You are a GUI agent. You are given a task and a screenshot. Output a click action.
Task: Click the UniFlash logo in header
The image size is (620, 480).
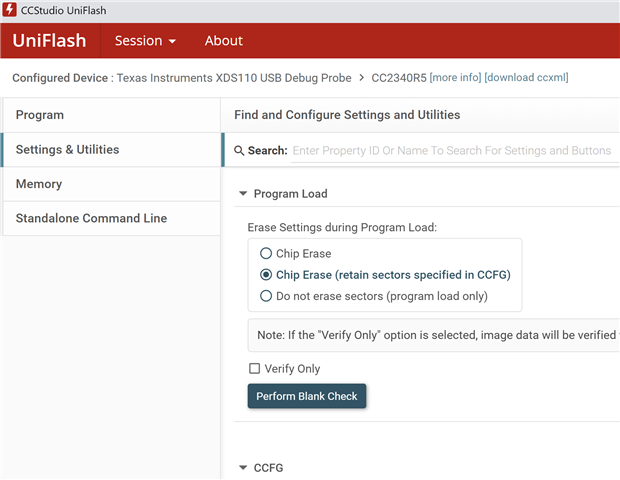coord(49,41)
